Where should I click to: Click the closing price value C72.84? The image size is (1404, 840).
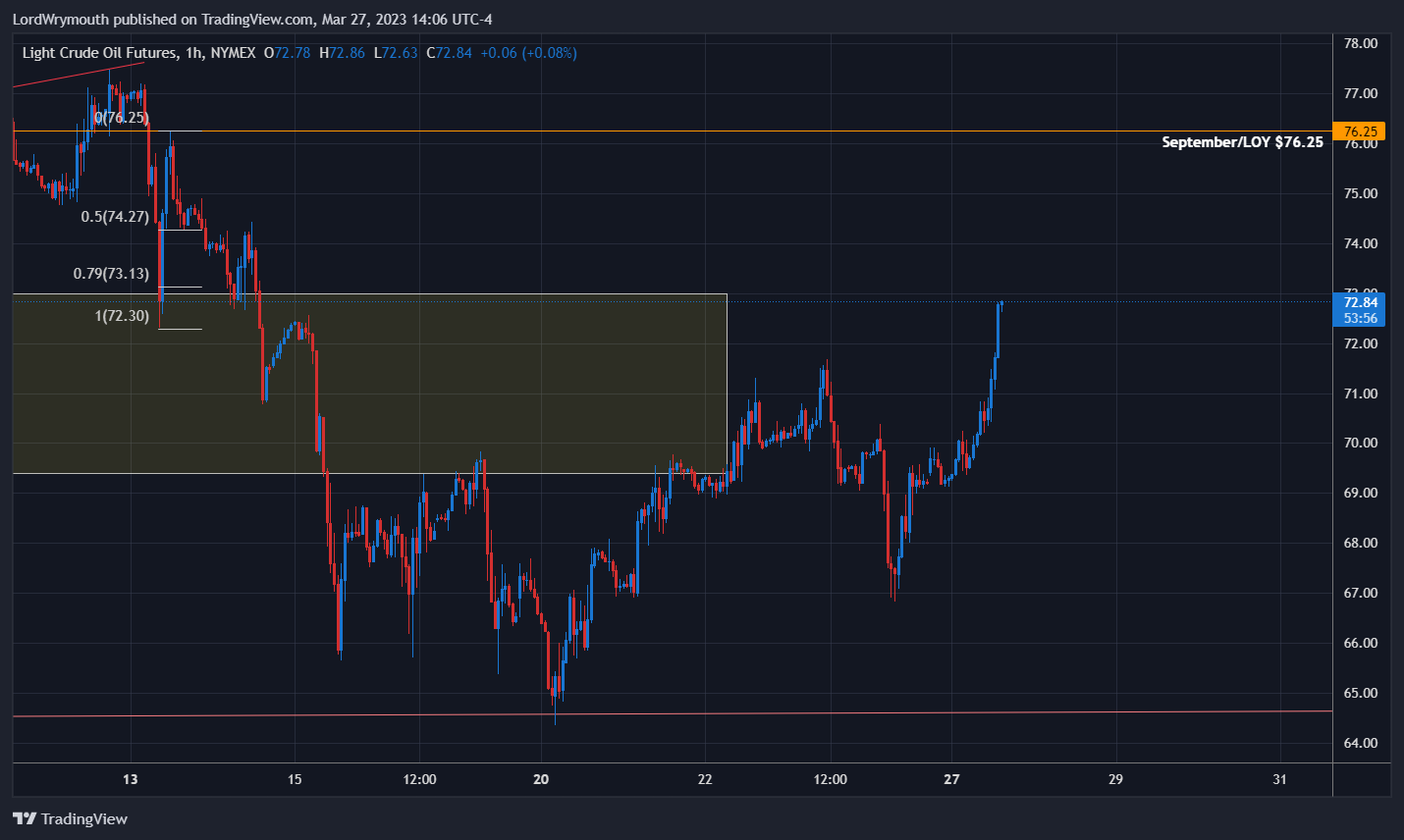tap(449, 53)
